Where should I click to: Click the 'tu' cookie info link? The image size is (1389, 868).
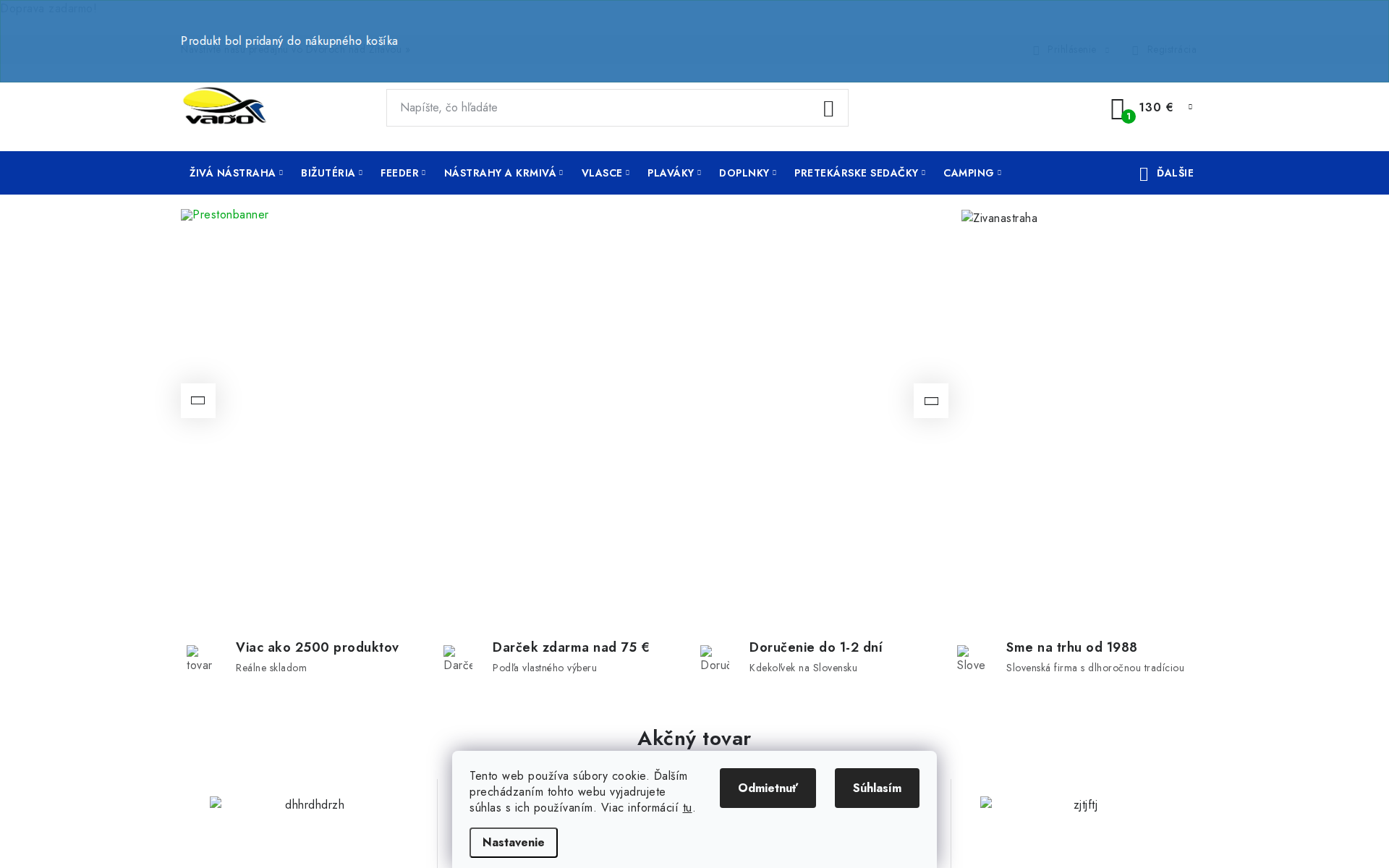[687, 808]
